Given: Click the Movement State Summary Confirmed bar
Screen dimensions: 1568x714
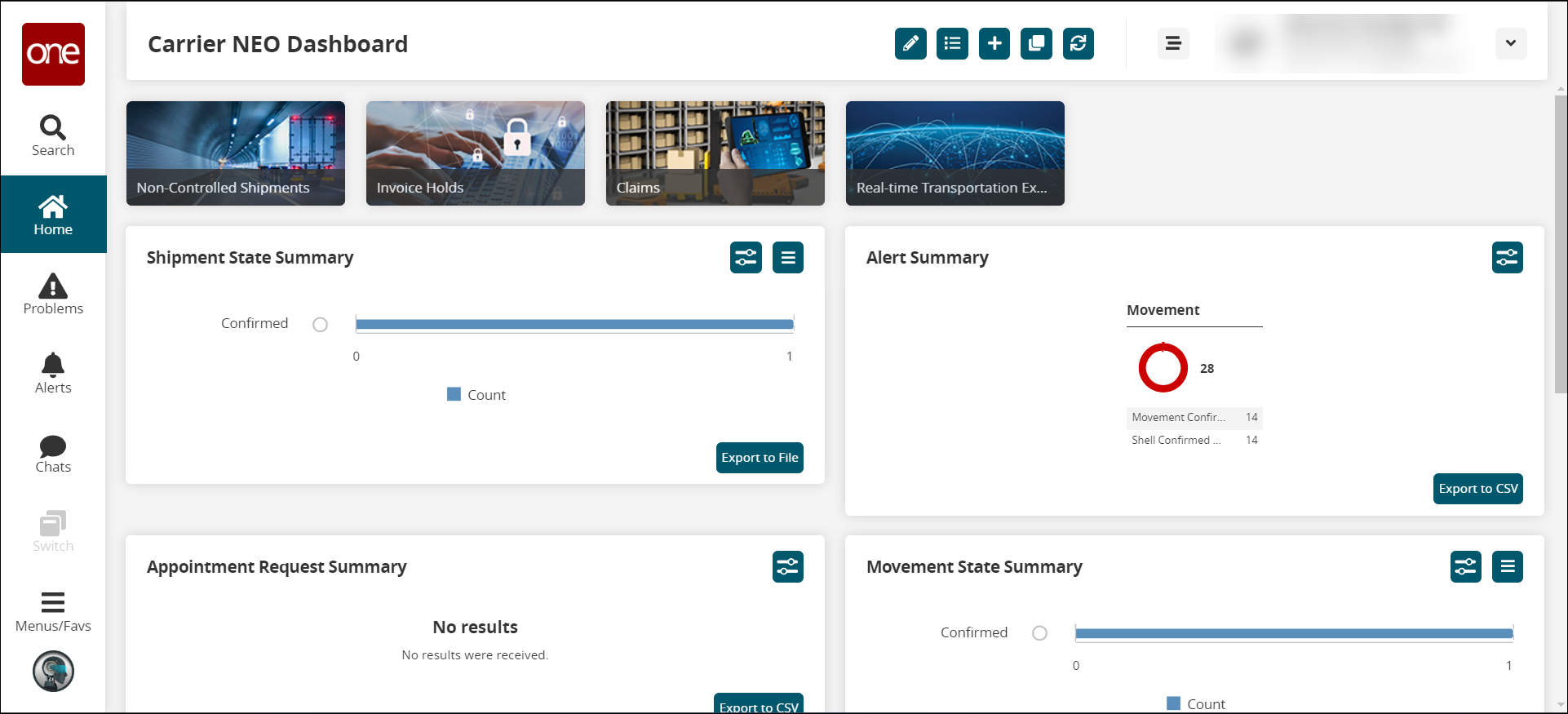Looking at the screenshot, I should point(1294,634).
